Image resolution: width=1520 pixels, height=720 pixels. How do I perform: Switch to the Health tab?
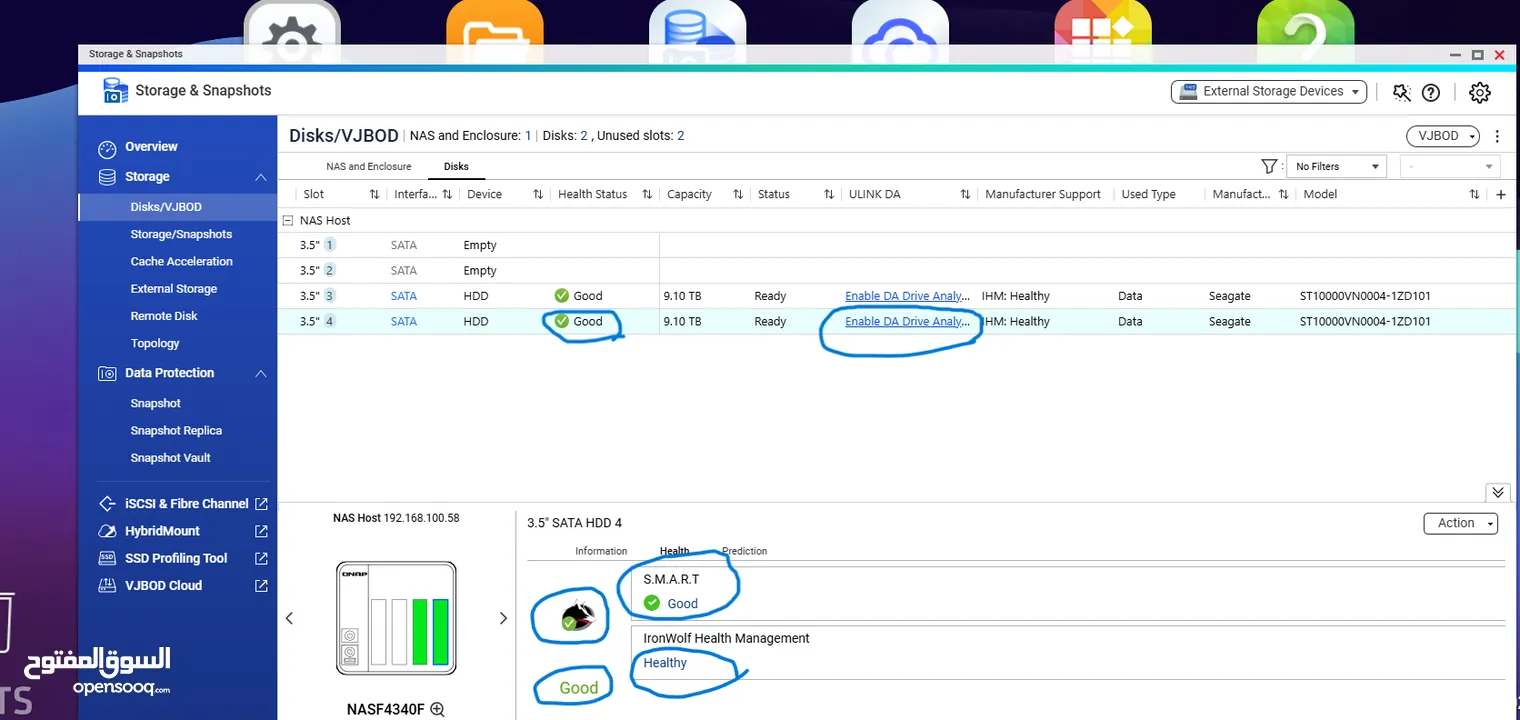[x=674, y=551]
